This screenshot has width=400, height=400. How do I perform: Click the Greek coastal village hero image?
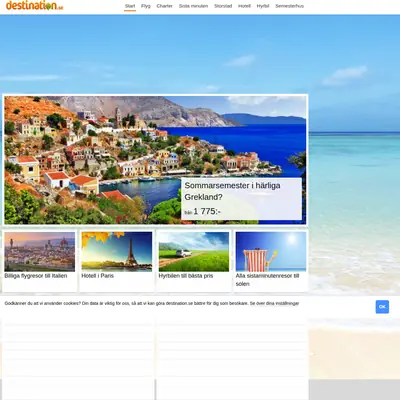[155, 160]
